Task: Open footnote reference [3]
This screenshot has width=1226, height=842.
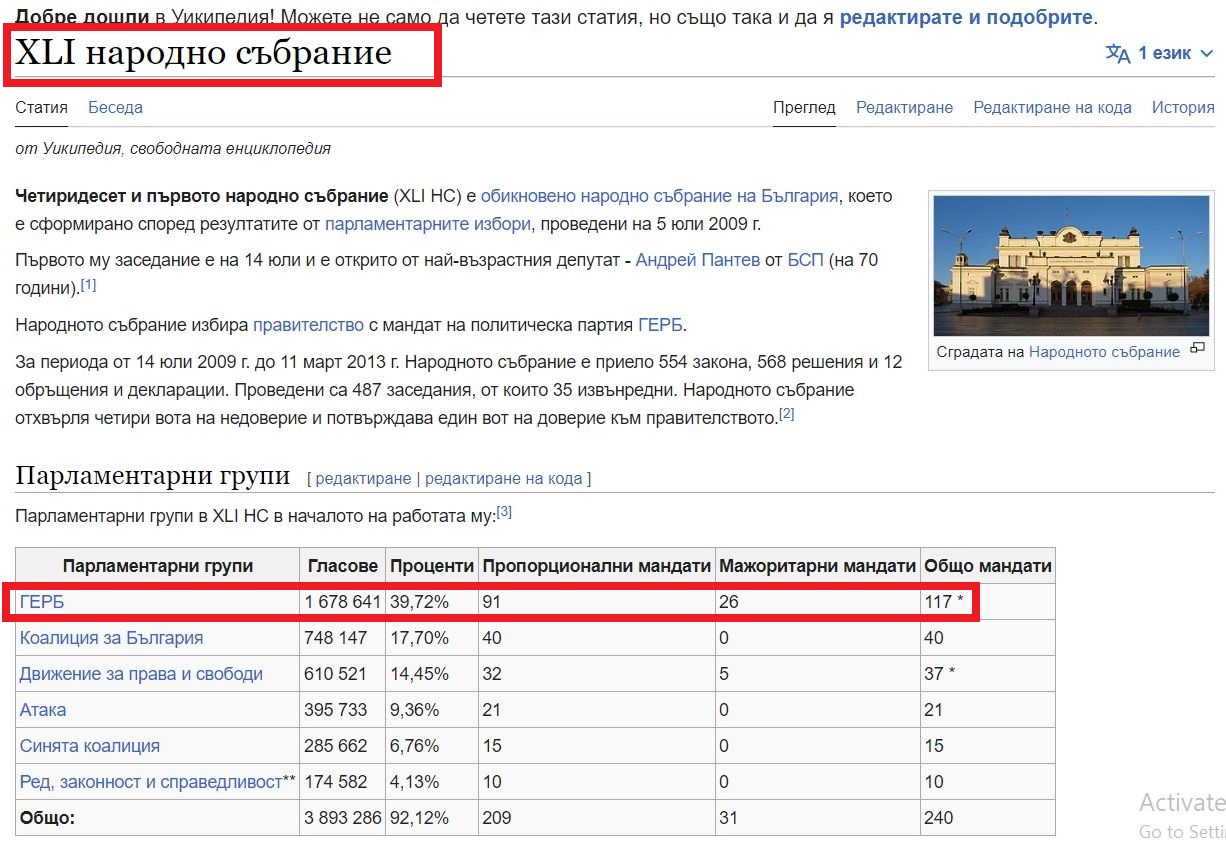Action: pyautogui.click(x=504, y=512)
